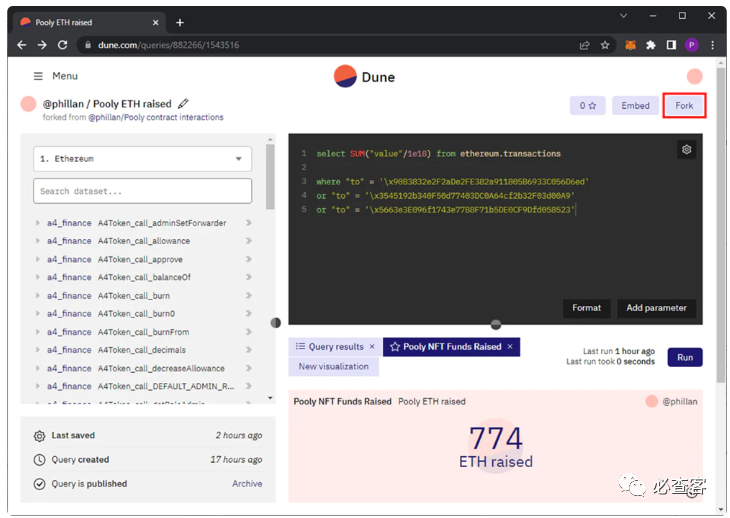
Task: Open Chrome profile avatar P
Action: [691, 45]
